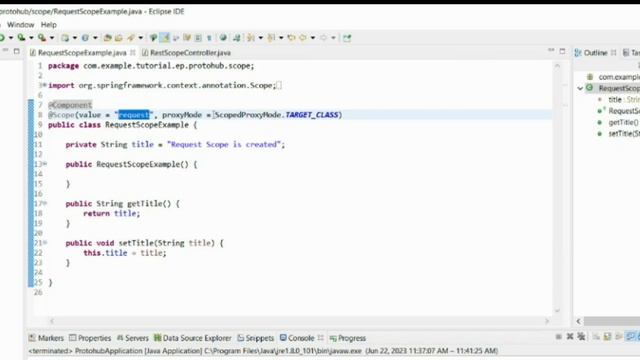Image resolution: width=640 pixels, height=360 pixels.
Task: Collapse setTitle fold marker at line 21
Action: (44, 243)
